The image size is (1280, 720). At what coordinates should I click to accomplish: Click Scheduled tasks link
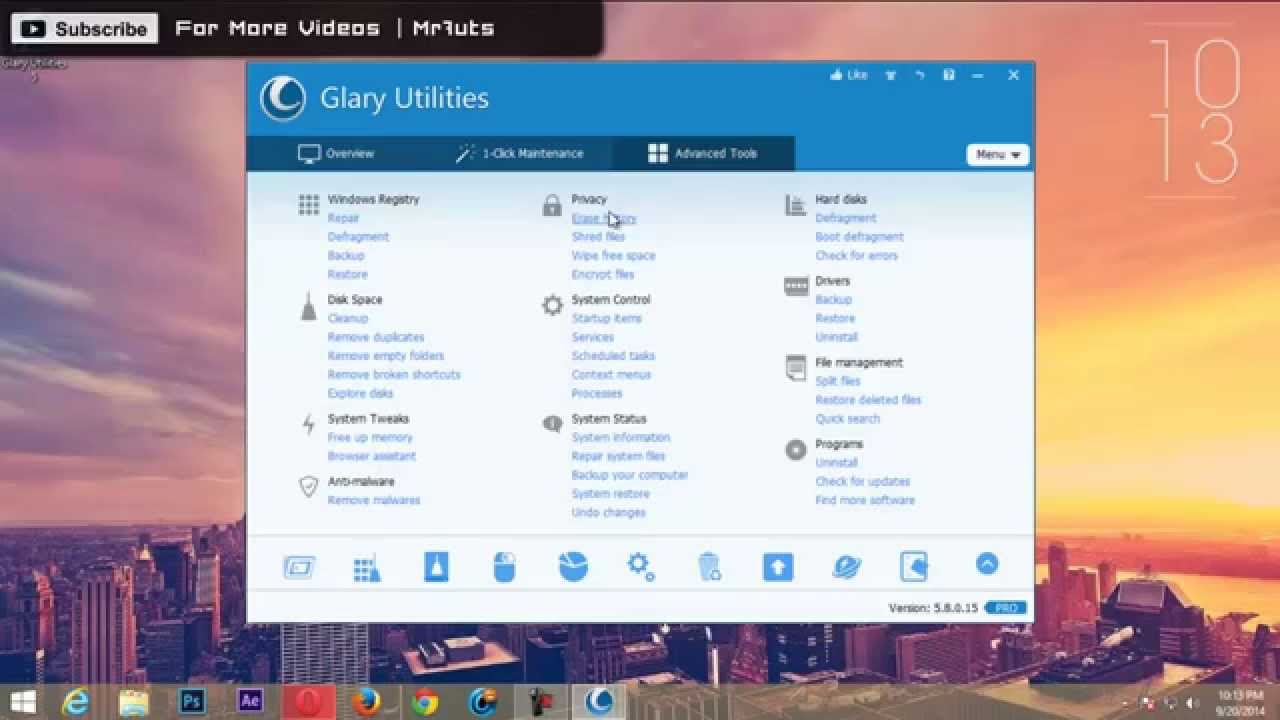[x=613, y=356]
